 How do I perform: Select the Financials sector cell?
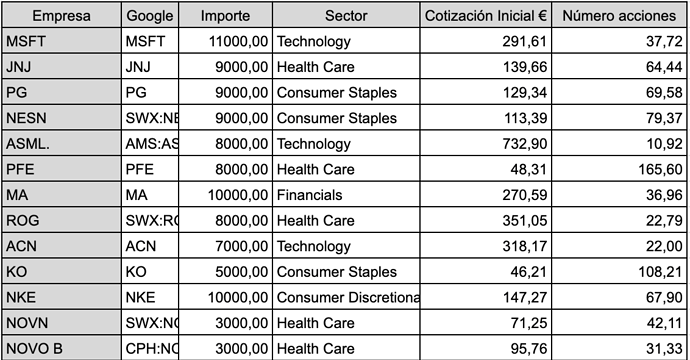tap(346, 195)
